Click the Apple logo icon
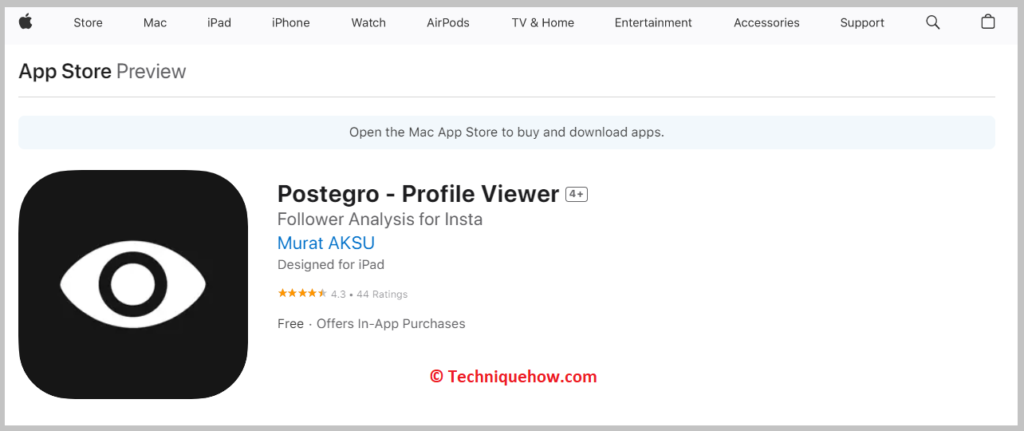Image resolution: width=1024 pixels, height=431 pixels. tap(25, 22)
